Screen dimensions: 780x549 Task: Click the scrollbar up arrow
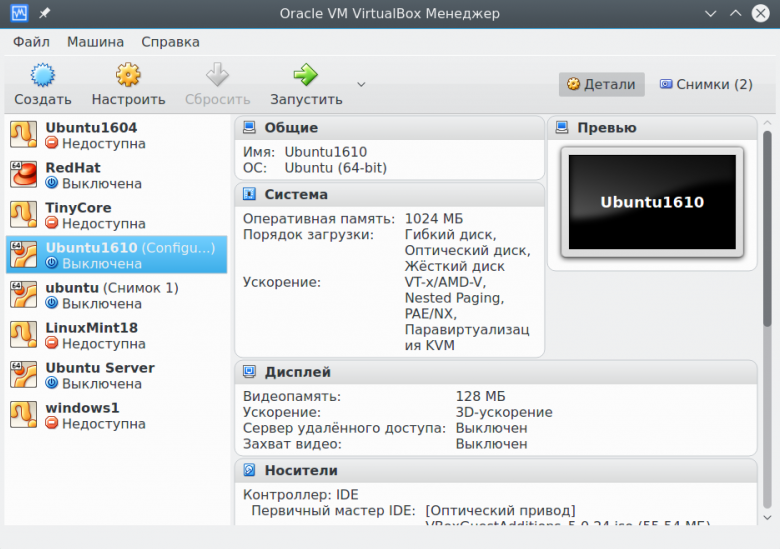pyautogui.click(x=768, y=122)
